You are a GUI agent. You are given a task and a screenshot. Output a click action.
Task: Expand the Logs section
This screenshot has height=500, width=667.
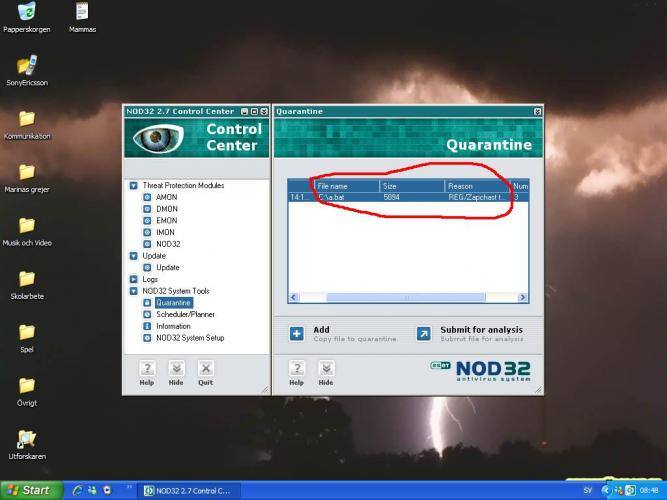133,279
